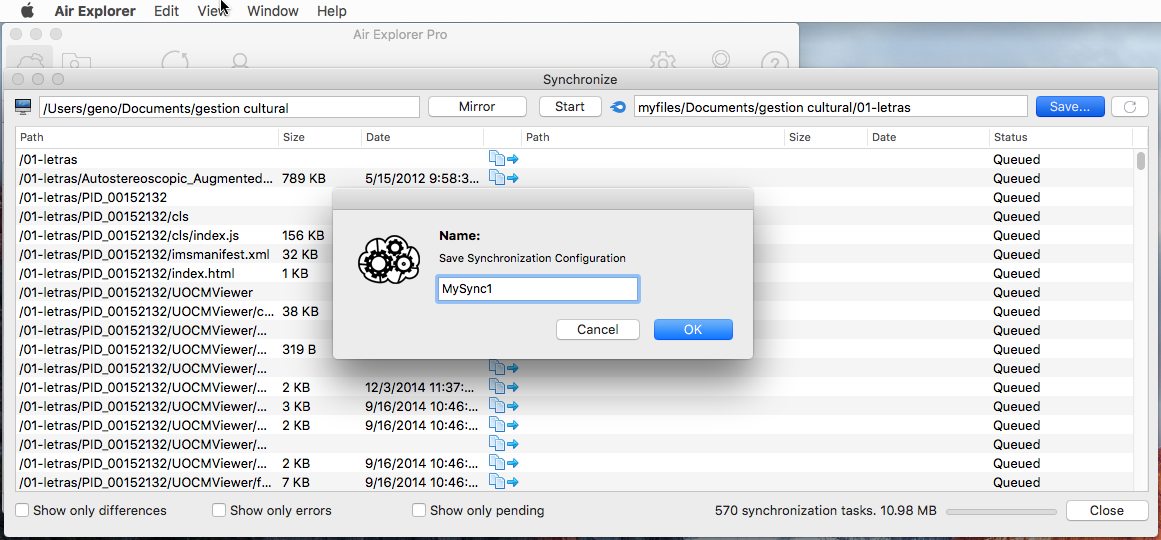Open the Window menu
Screen dimensions: 1161x540
[x=272, y=11]
